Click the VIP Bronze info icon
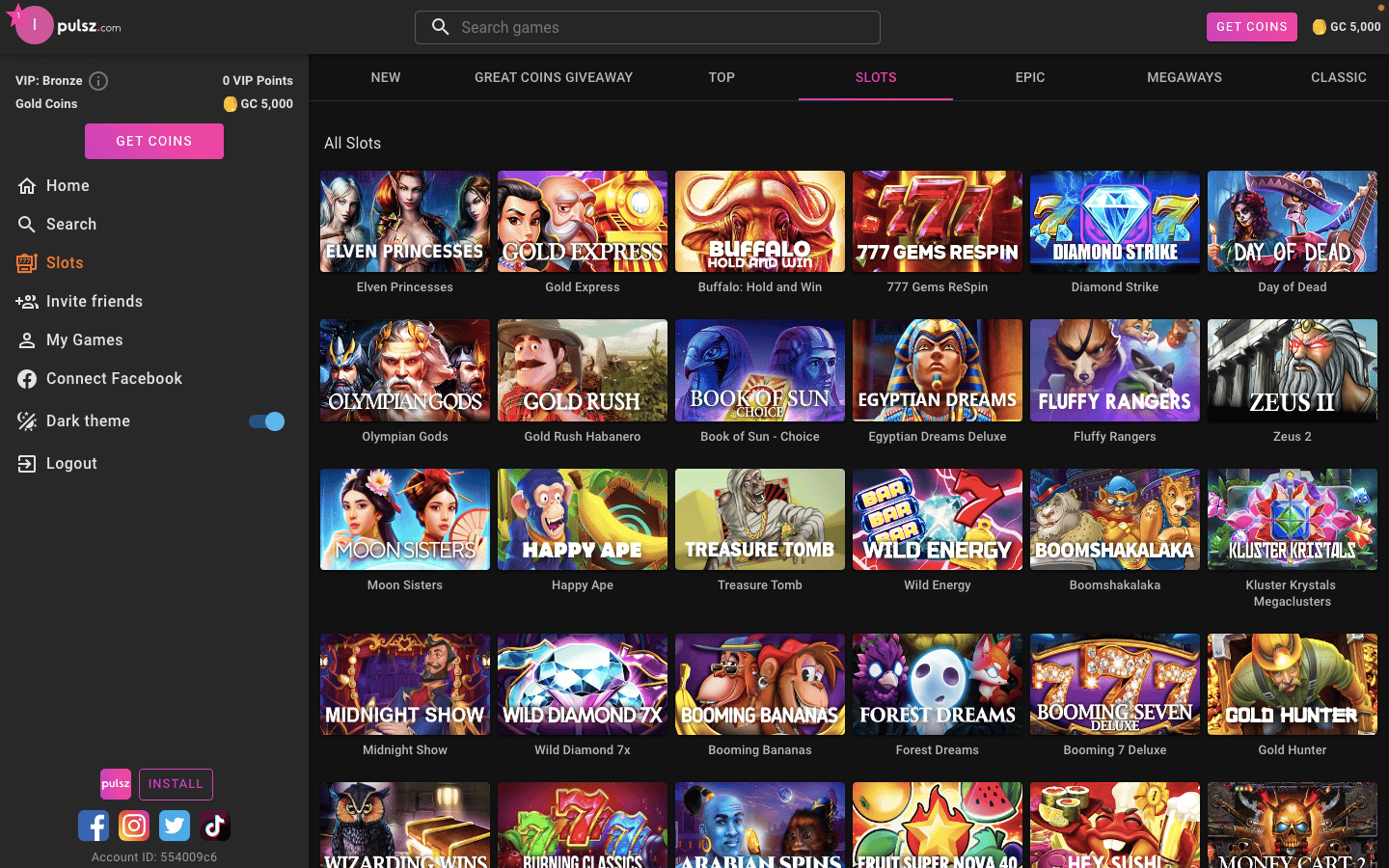This screenshot has height=868, width=1389. point(97,81)
